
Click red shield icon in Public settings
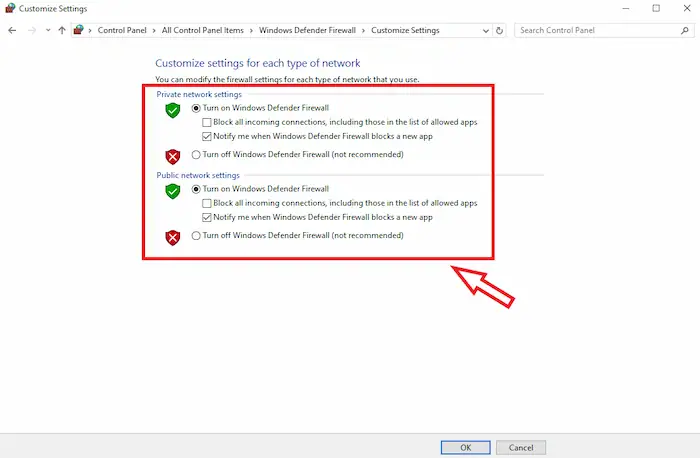[x=173, y=237]
